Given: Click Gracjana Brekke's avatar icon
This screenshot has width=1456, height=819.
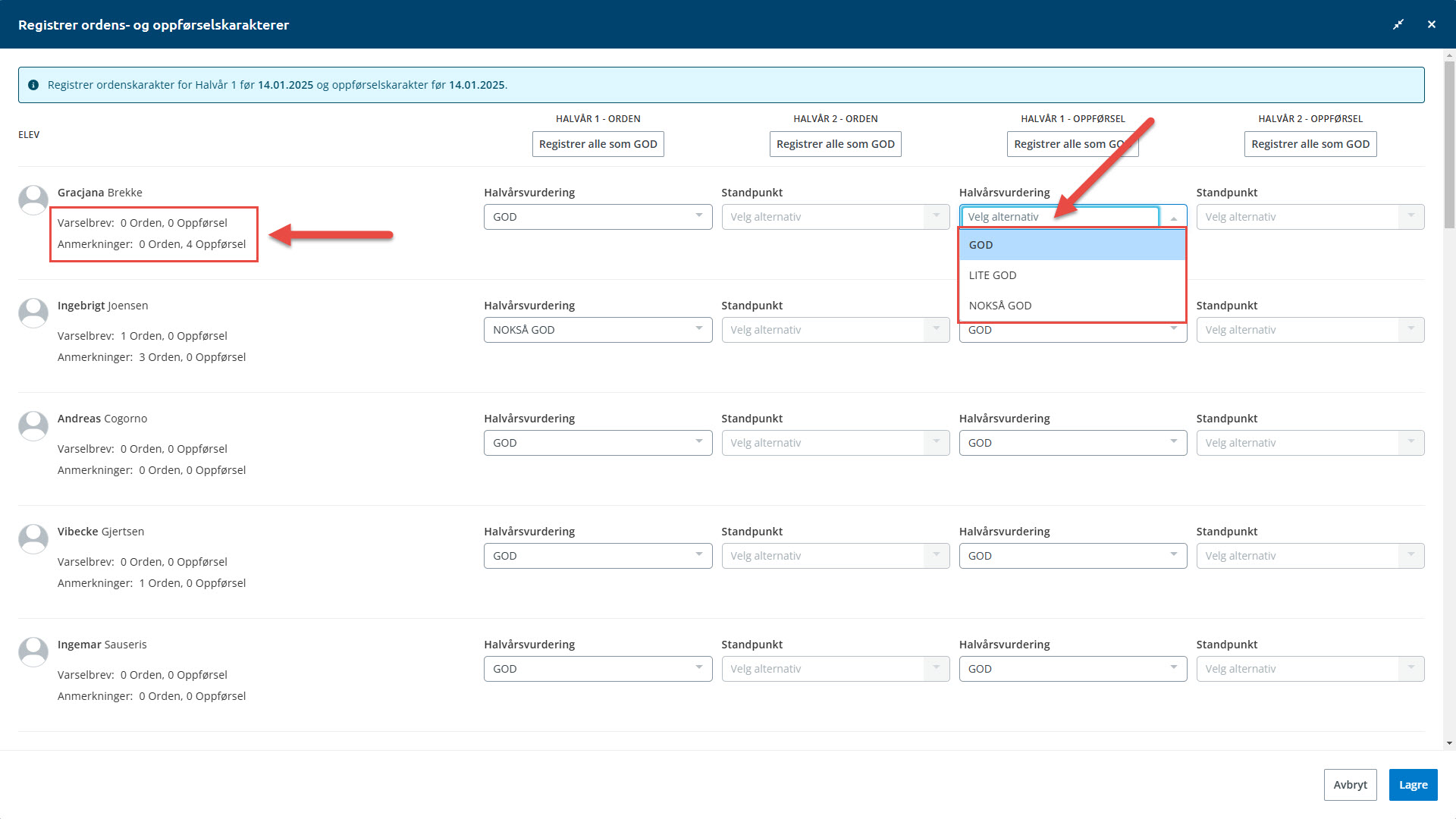Looking at the screenshot, I should coord(33,200).
